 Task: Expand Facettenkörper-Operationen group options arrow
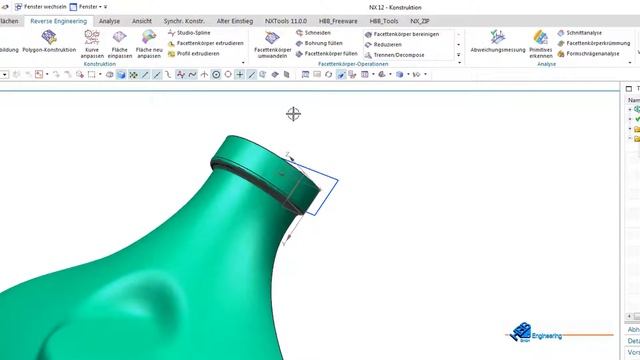460,63
